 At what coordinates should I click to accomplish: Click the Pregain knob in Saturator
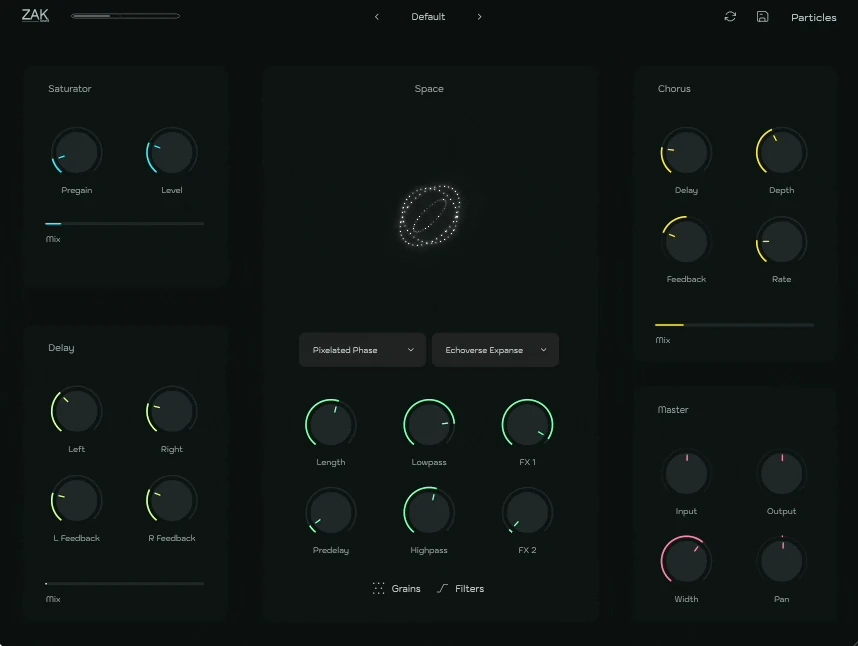coord(76,152)
